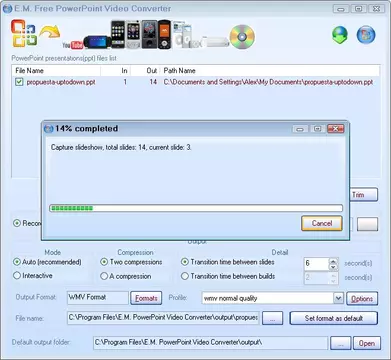Screen dimensions: 391x360
Task: Expand the wmv normal quality profile dropdown
Action: point(338,298)
